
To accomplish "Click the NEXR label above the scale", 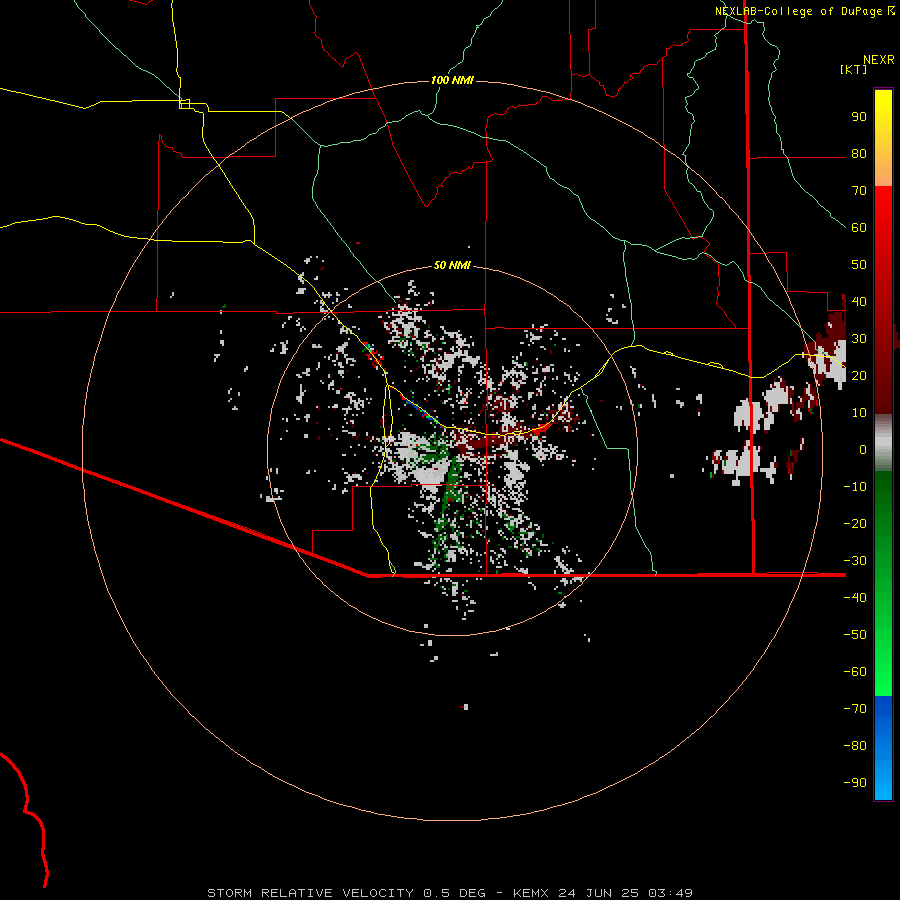I will (x=879, y=60).
